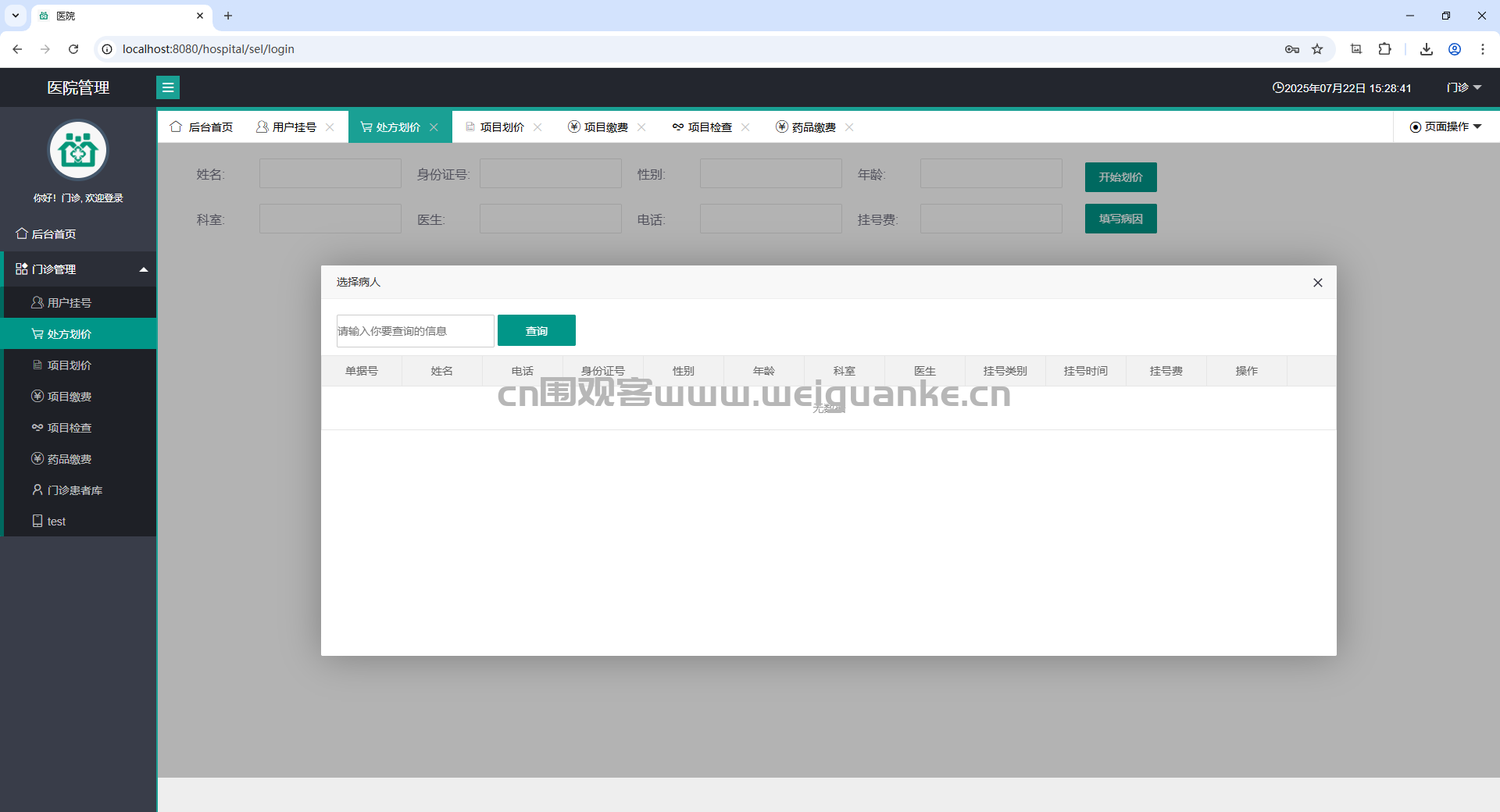Click the 身份证号 input field
This screenshot has height=812, width=1500.
(550, 173)
